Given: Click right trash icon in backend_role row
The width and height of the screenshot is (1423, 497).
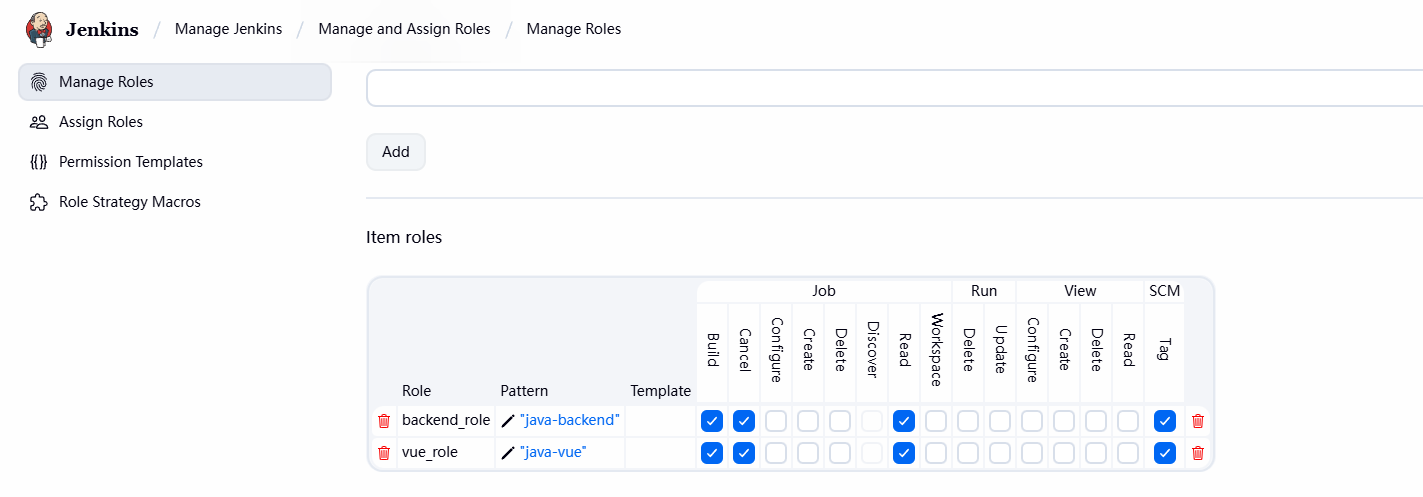Looking at the screenshot, I should pyautogui.click(x=1198, y=421).
